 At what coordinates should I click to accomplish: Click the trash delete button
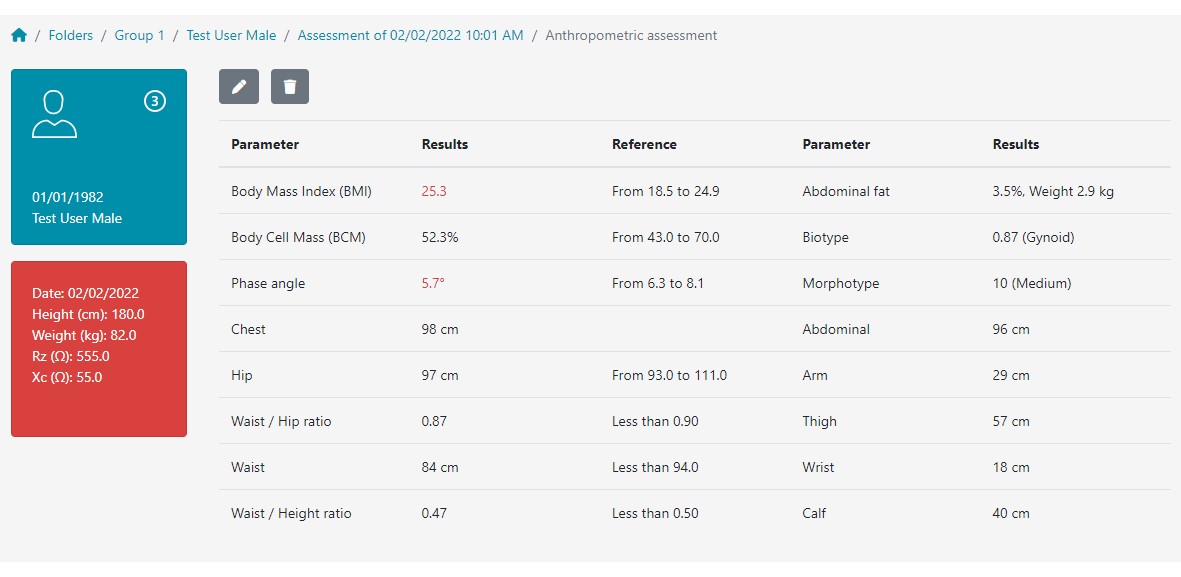tap(290, 87)
